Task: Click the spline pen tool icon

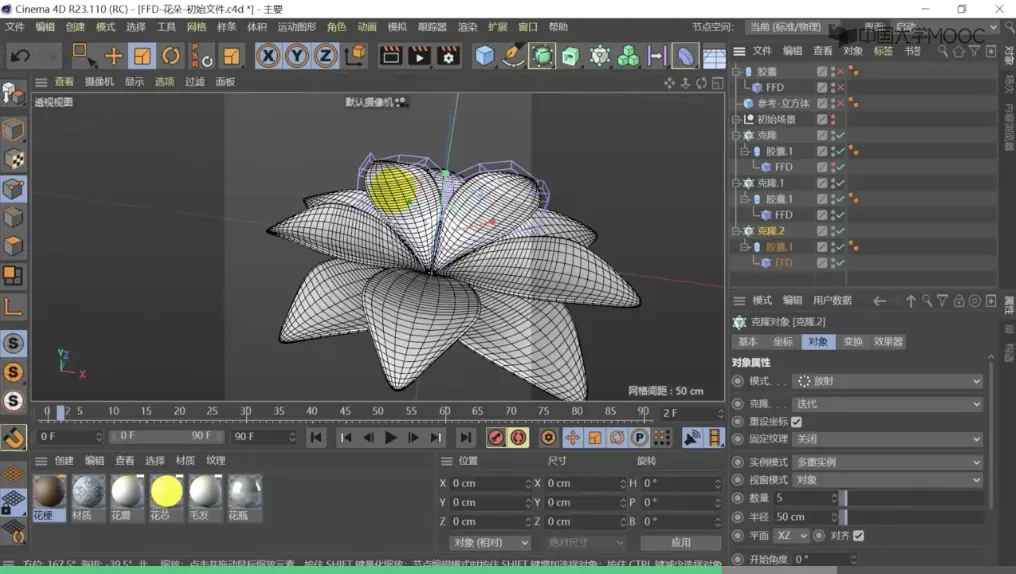Action: point(513,56)
